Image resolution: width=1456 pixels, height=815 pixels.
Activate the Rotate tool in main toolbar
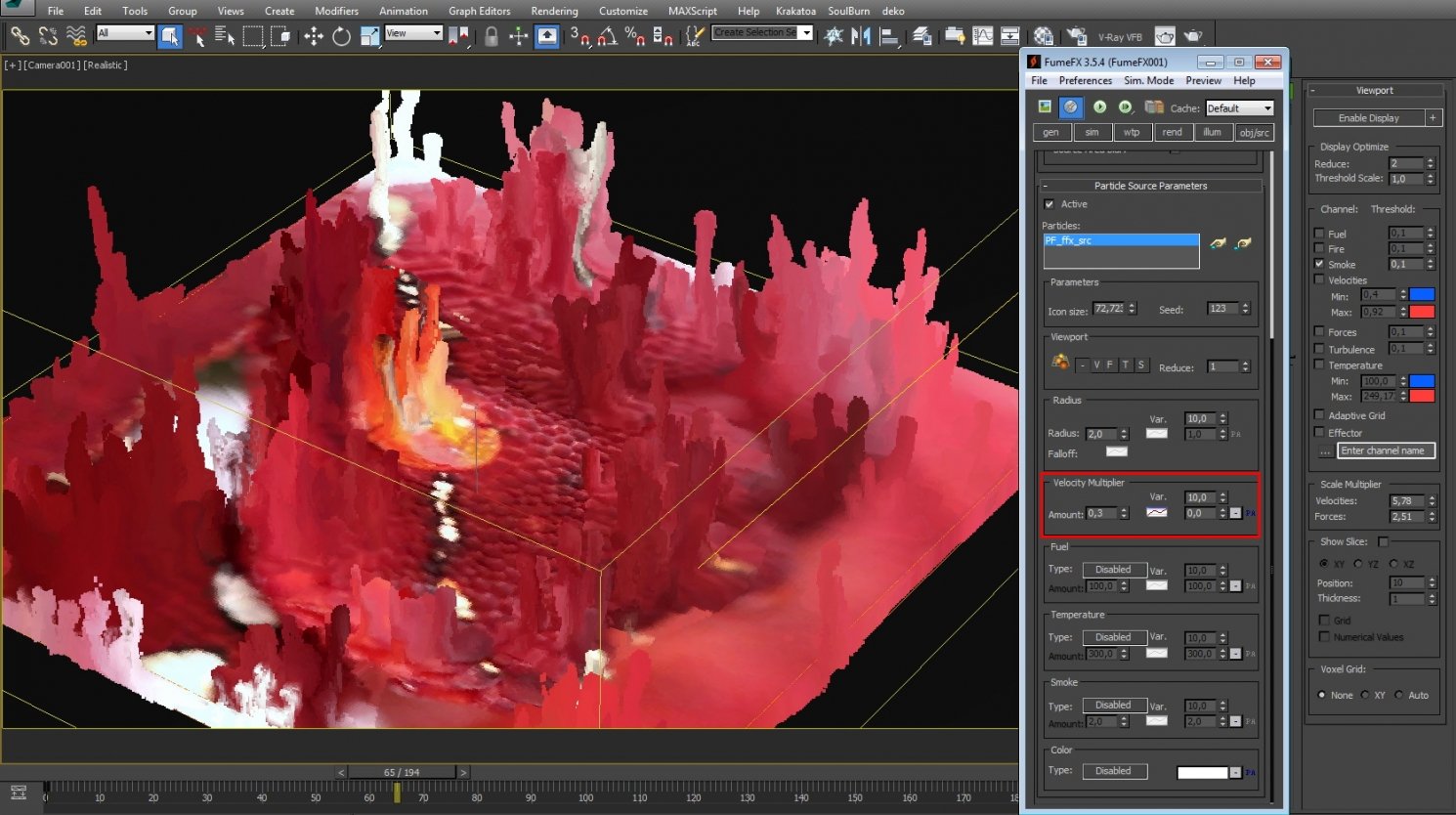point(341,37)
